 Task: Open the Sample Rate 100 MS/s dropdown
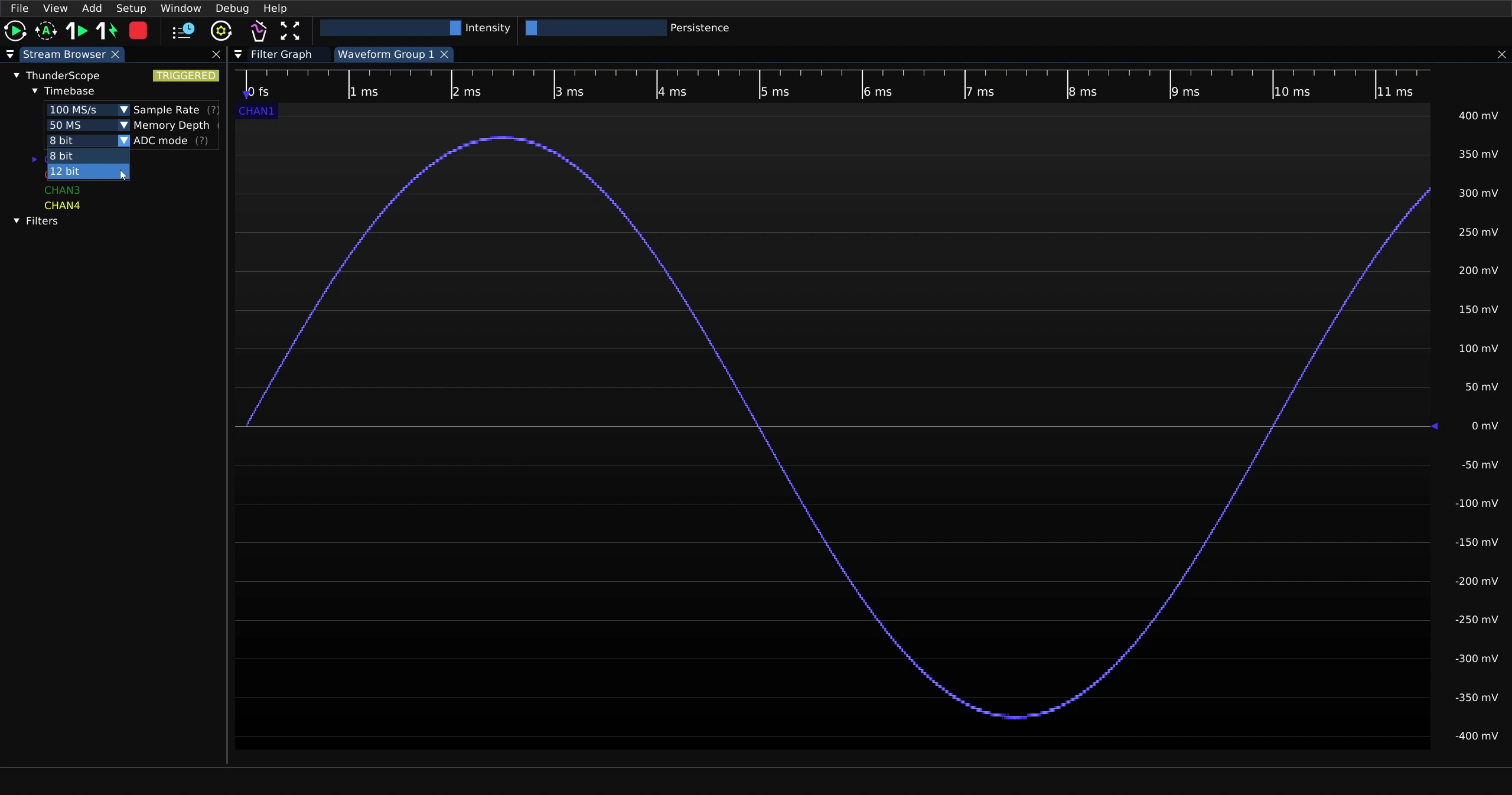coord(88,110)
